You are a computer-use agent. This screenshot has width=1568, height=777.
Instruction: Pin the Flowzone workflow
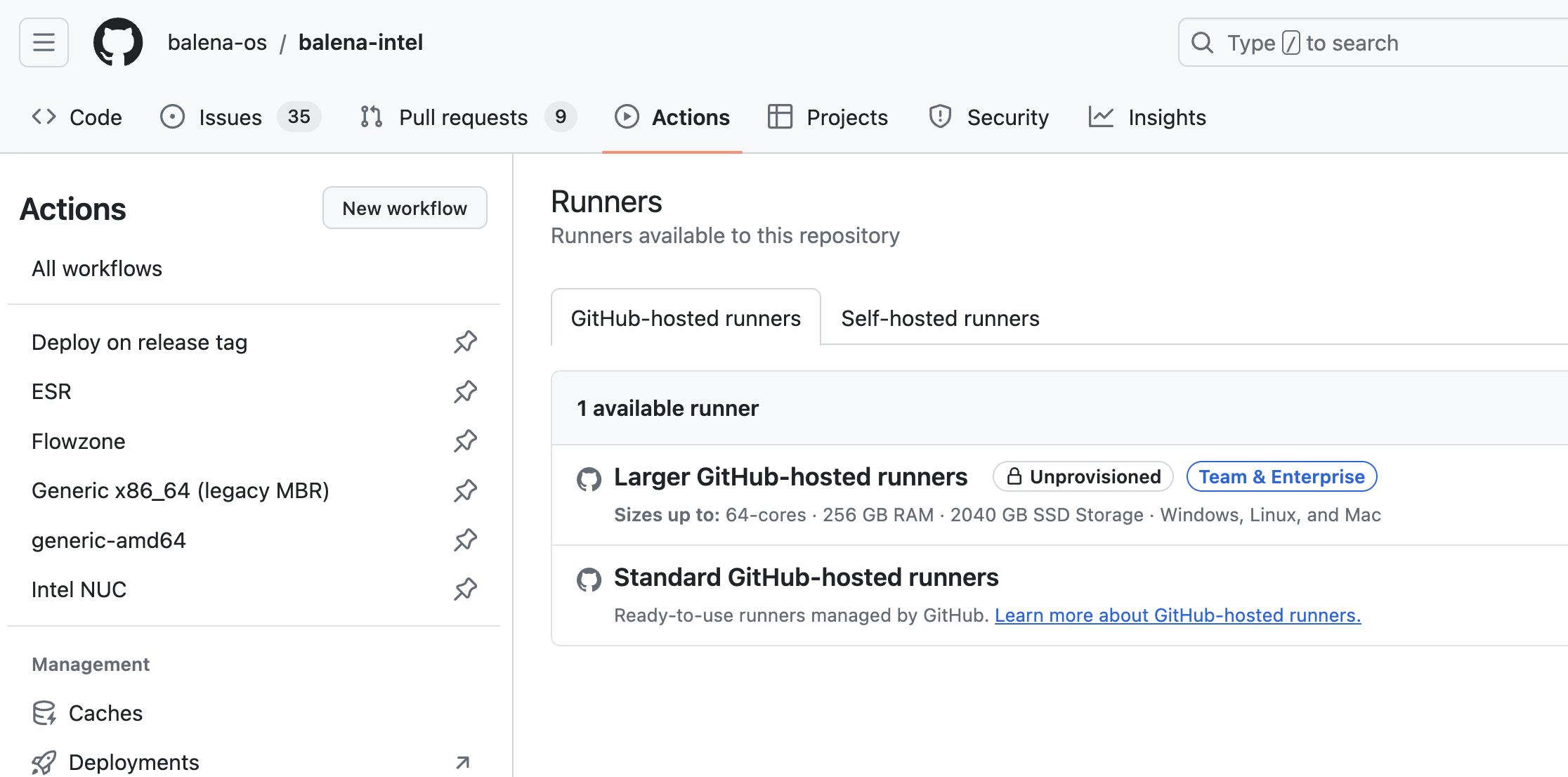(x=465, y=441)
